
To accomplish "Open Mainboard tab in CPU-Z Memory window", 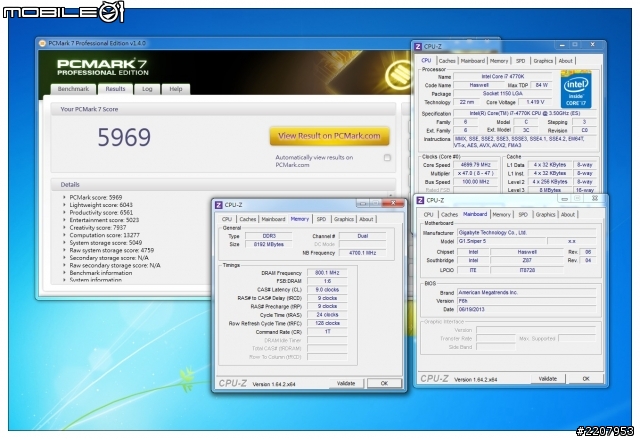I will [273, 219].
